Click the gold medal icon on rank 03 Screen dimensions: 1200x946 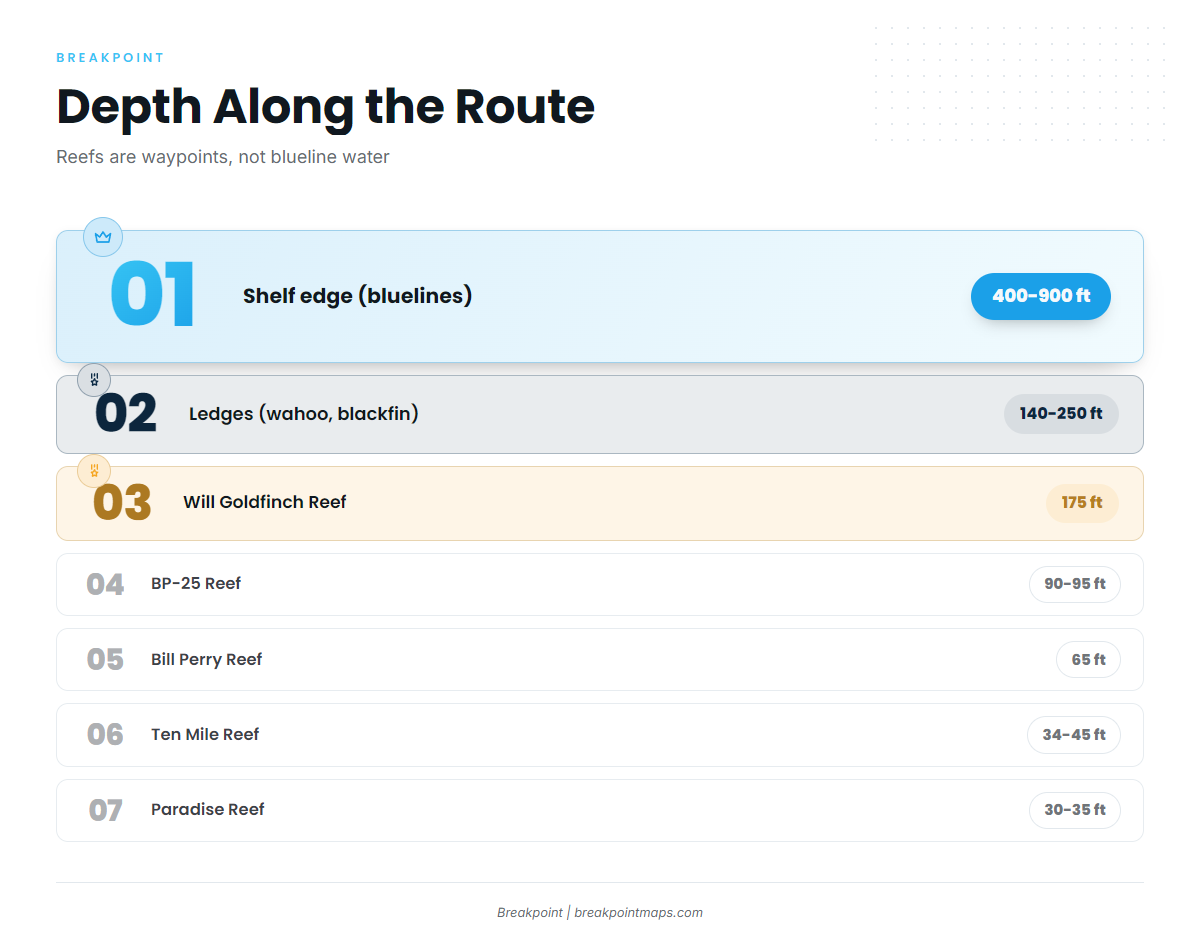(94, 470)
